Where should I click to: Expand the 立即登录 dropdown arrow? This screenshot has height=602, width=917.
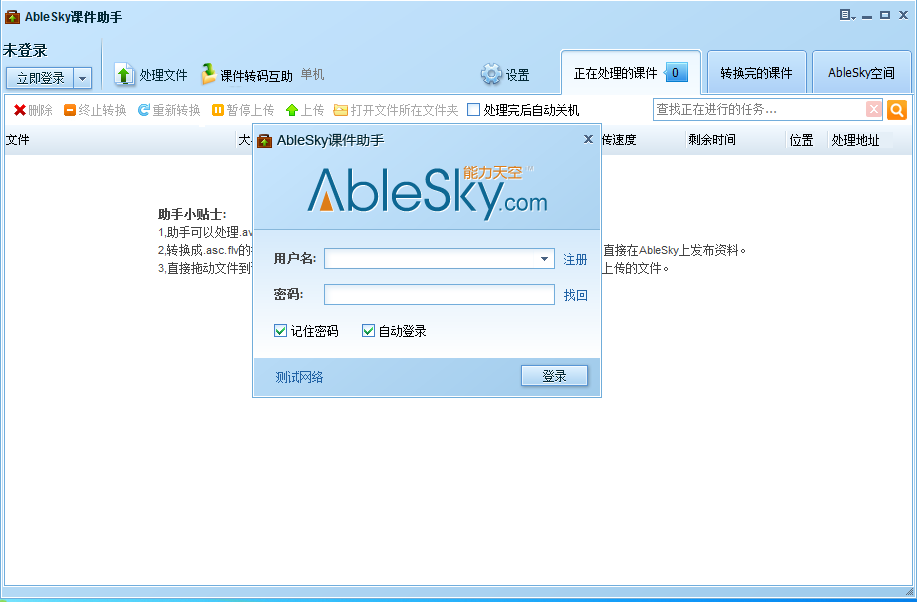click(x=82, y=78)
